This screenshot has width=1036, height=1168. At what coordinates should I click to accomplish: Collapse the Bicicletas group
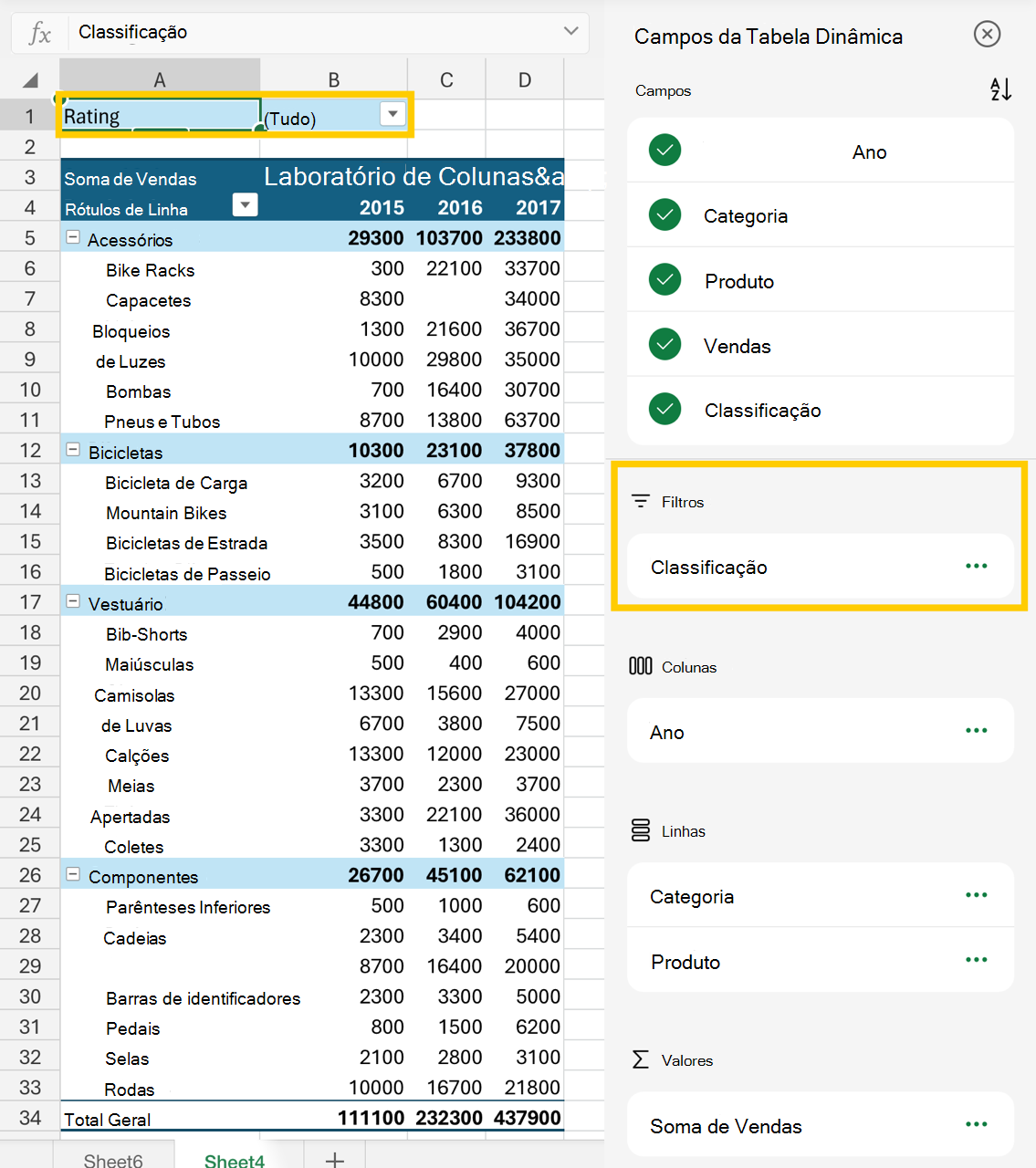[72, 450]
